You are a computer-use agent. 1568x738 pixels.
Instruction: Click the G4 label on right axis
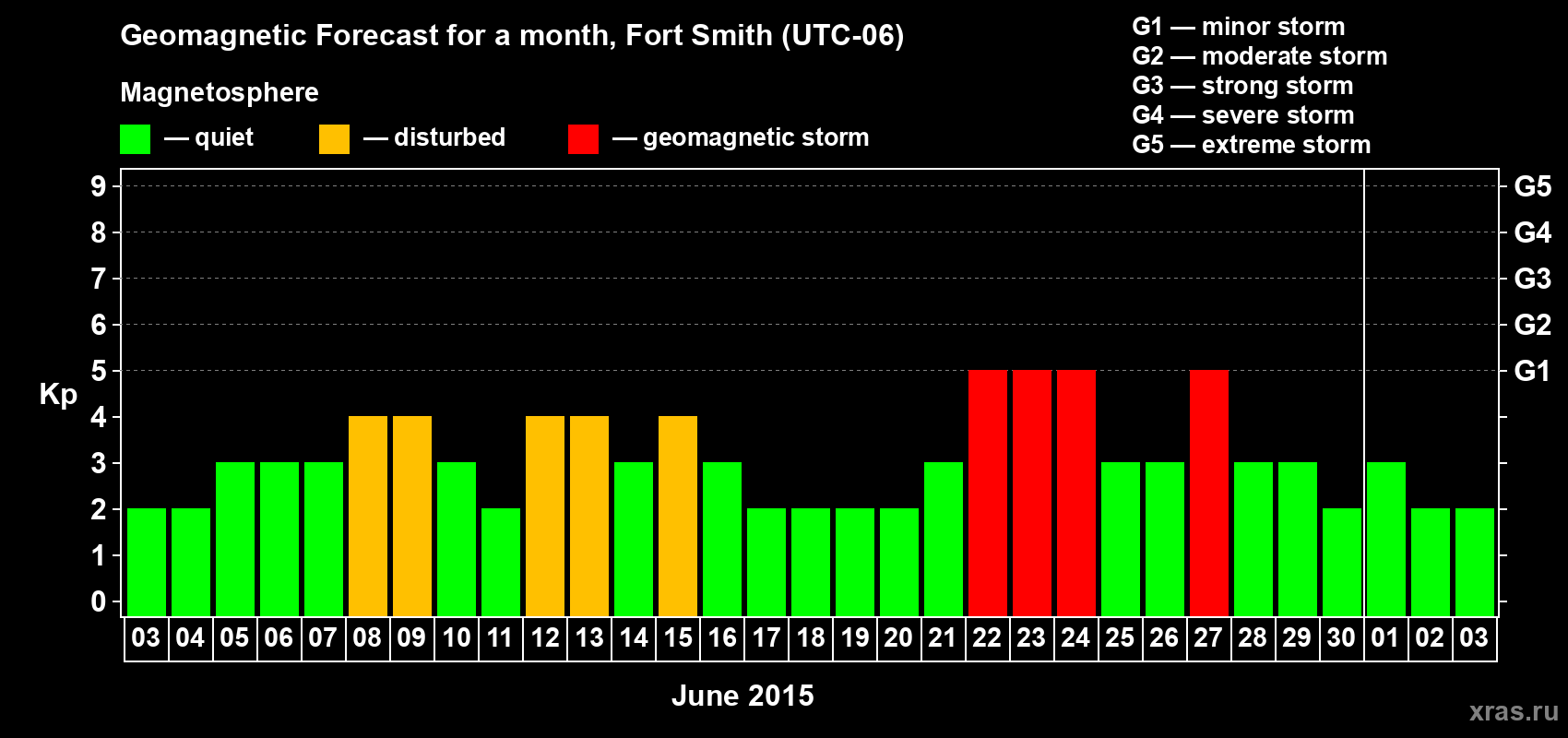(x=1532, y=232)
